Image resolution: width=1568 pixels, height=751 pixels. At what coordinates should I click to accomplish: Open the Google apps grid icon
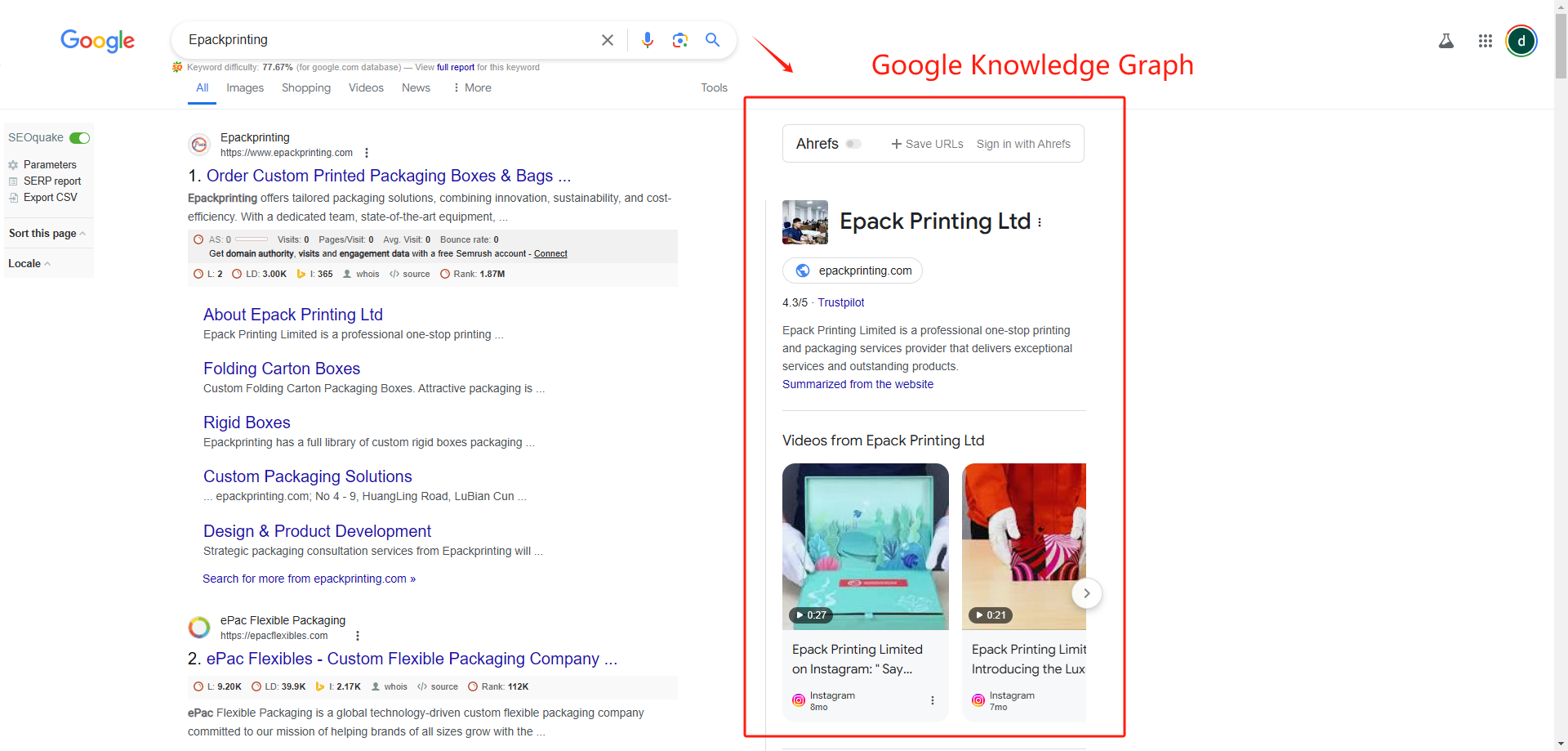click(x=1486, y=40)
